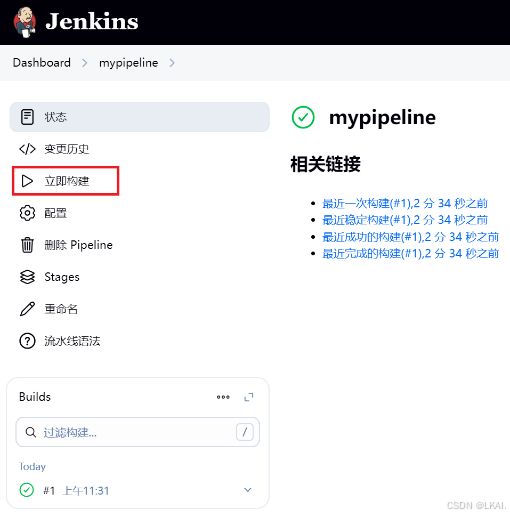Select 状态 in the sidebar

click(140, 117)
